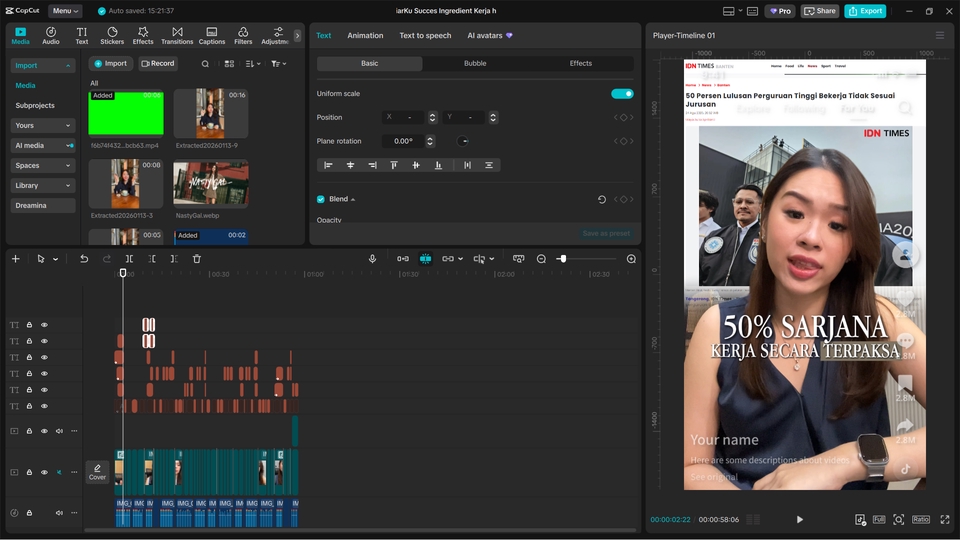Select the Bubble sub-tab

point(475,63)
